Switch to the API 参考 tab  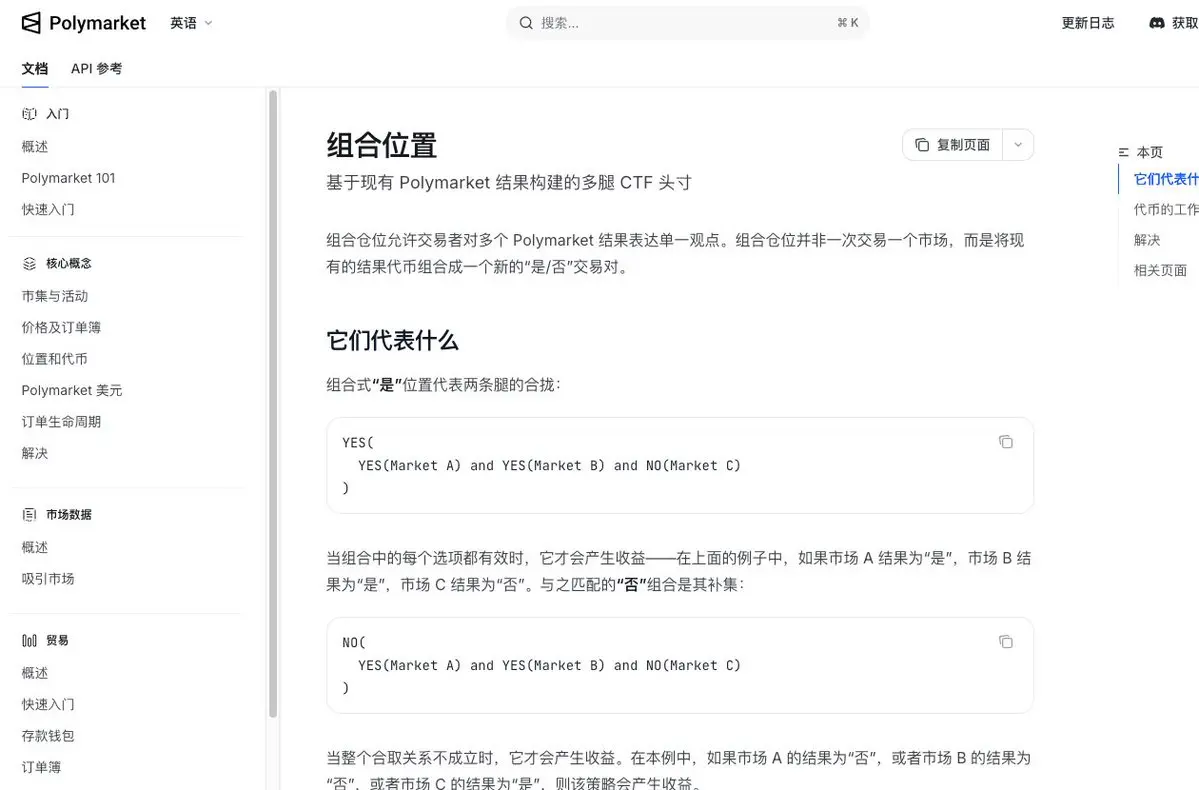coord(96,68)
